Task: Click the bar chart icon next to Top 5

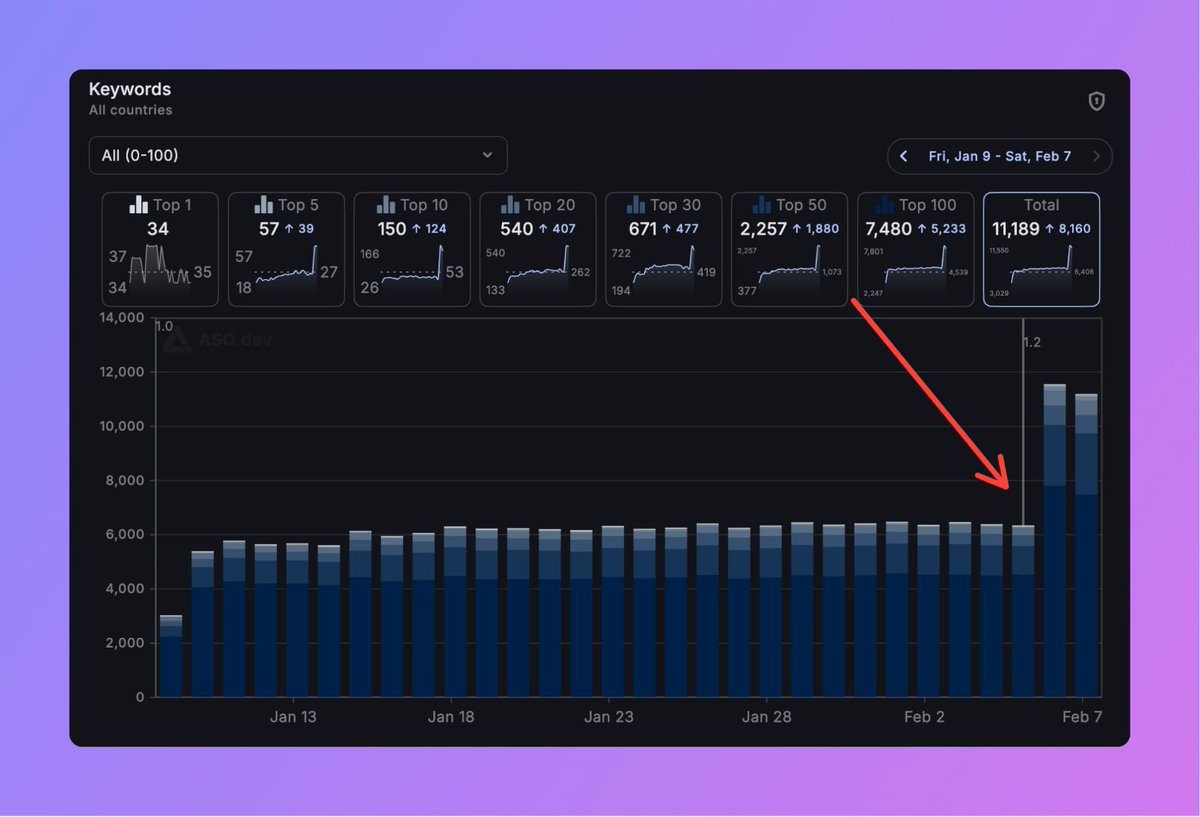Action: click(264, 205)
